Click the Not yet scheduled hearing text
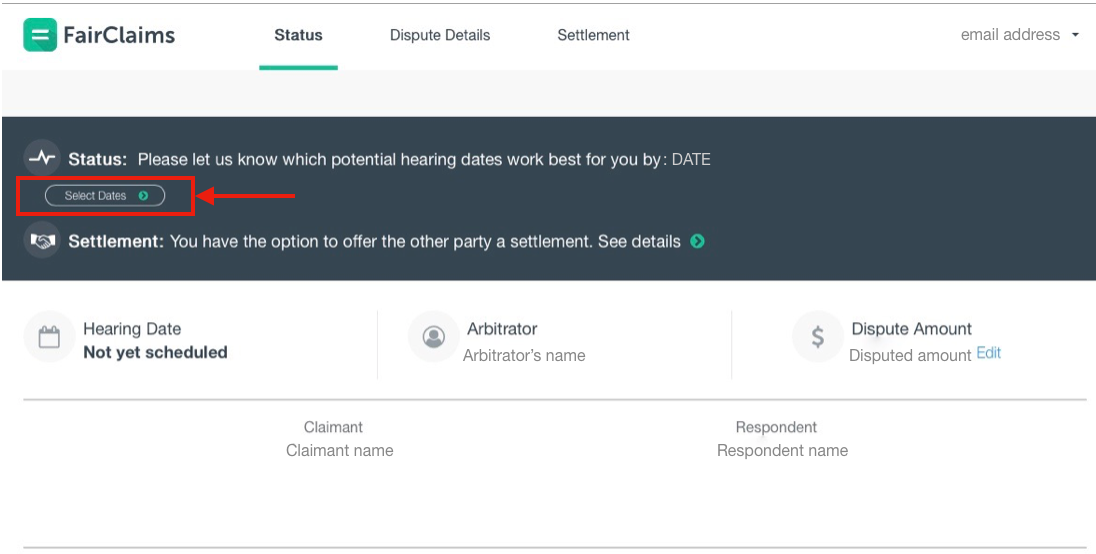Image resolution: width=1096 pixels, height=554 pixels. point(155,352)
